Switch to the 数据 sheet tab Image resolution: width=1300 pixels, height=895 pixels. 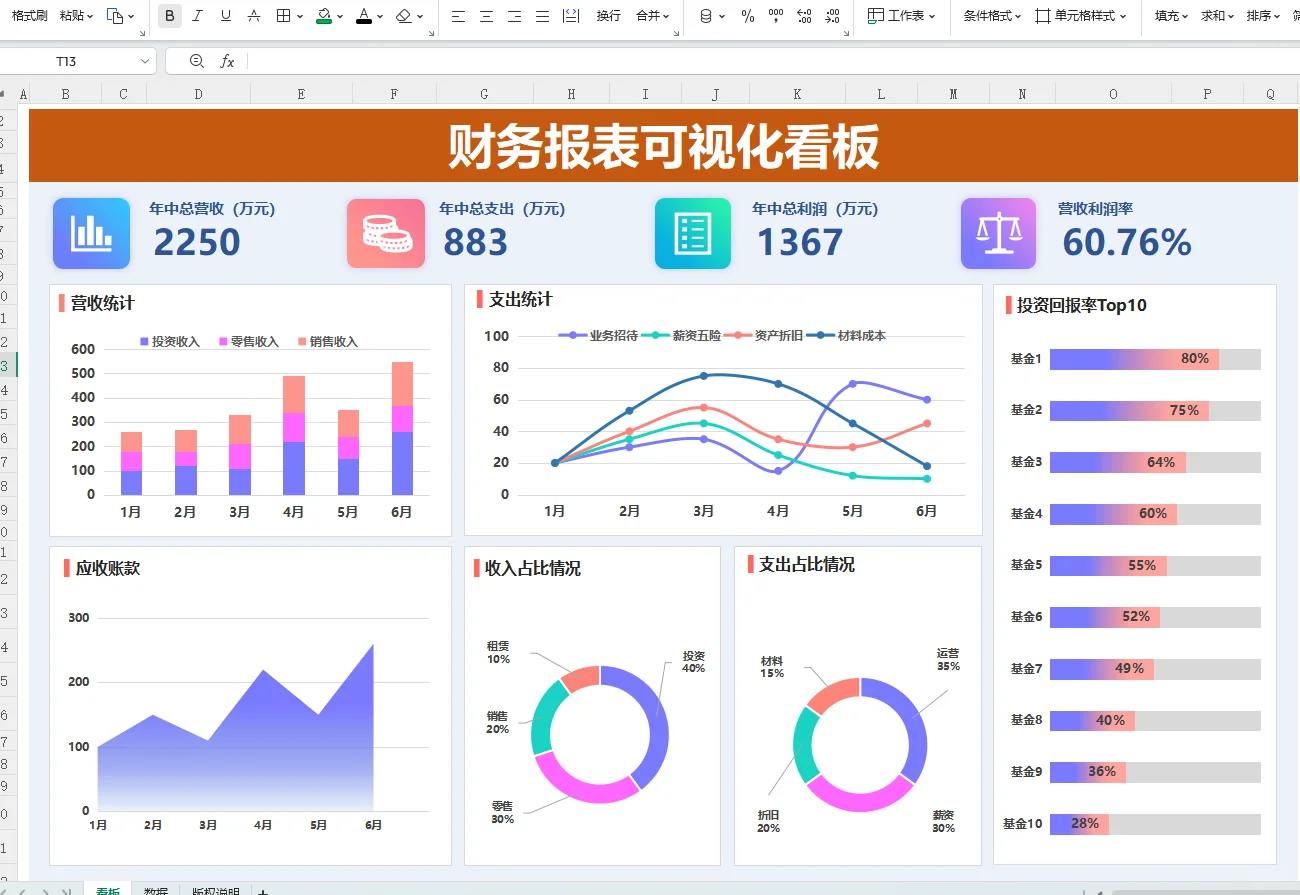pyautogui.click(x=155, y=890)
